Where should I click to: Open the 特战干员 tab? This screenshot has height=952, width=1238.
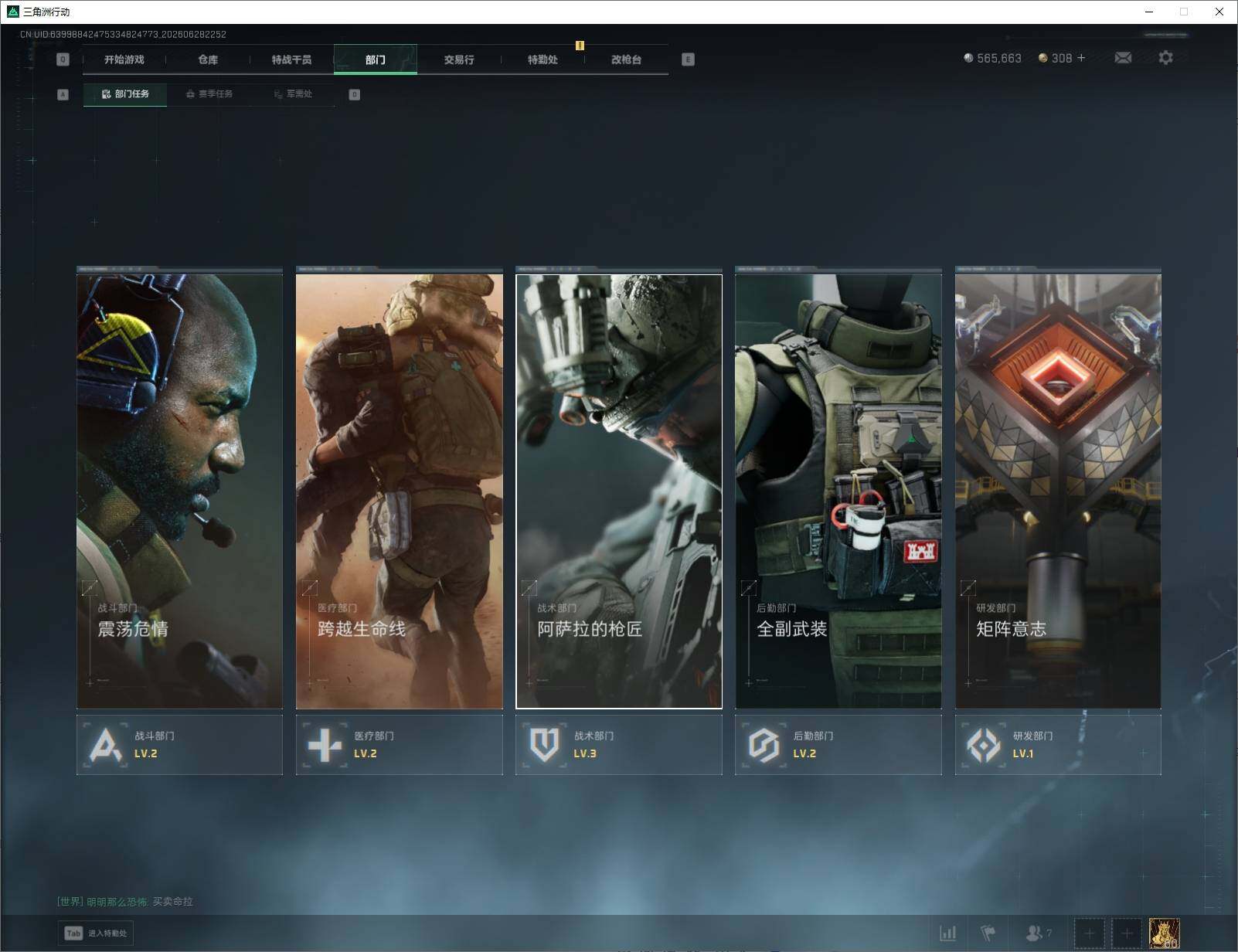click(291, 59)
